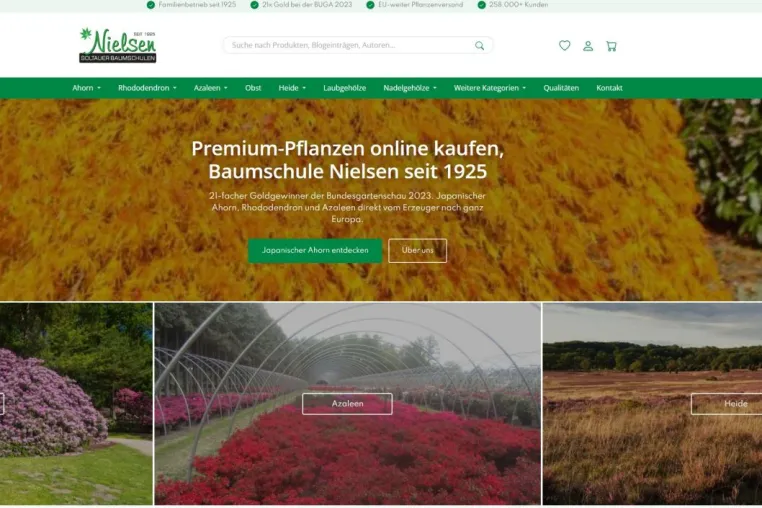Image resolution: width=762 pixels, height=508 pixels.
Task: Click the search magnifier icon
Action: point(480,45)
